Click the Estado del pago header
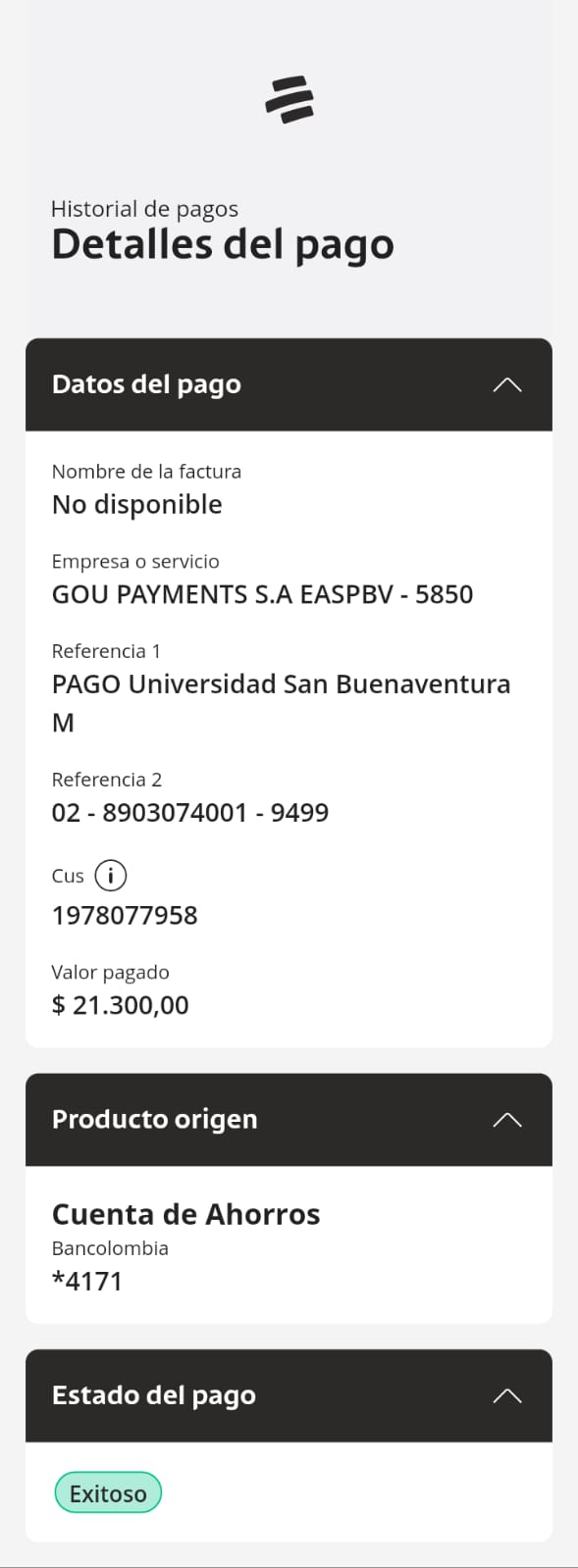Viewport: 578px width, 1568px height. point(289,1396)
